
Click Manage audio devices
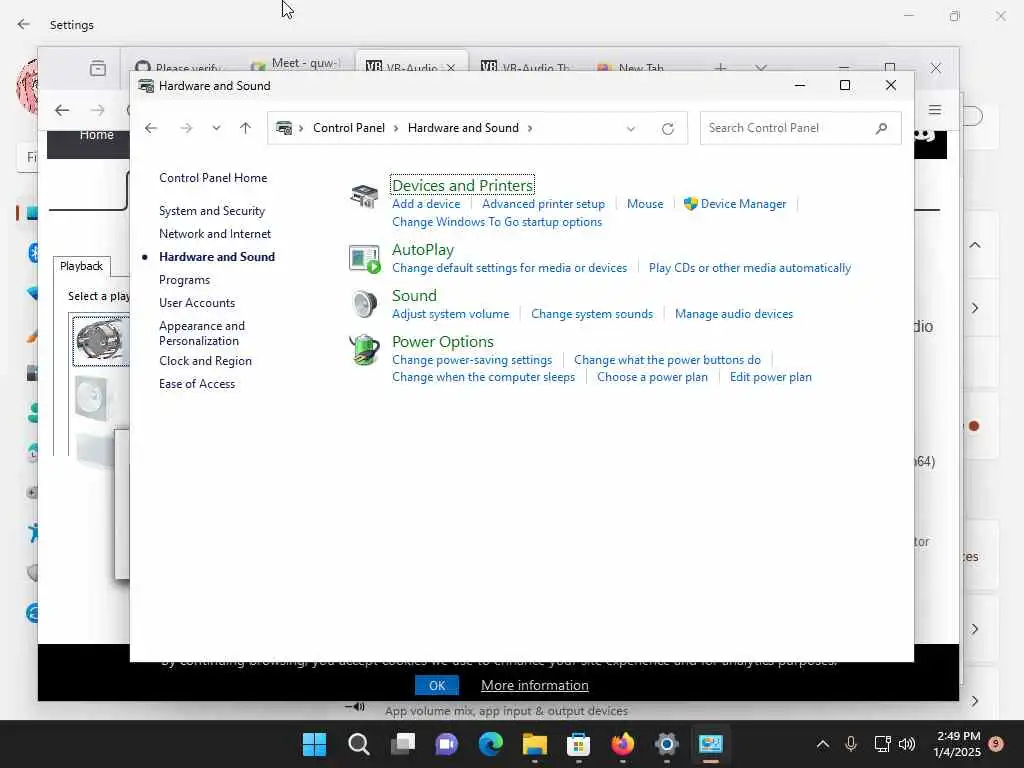click(x=734, y=314)
